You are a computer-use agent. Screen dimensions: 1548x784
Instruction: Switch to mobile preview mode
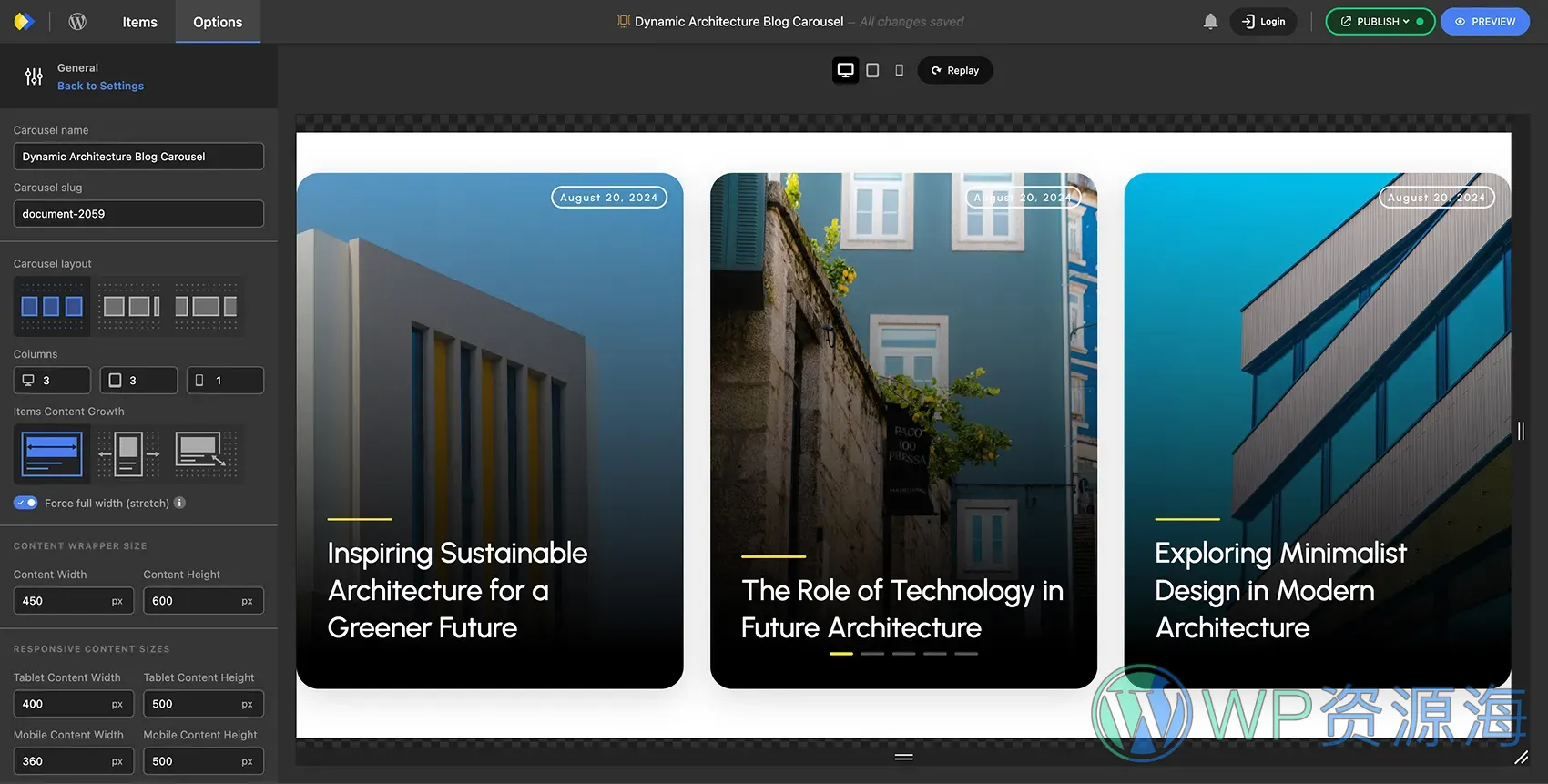[900, 70]
